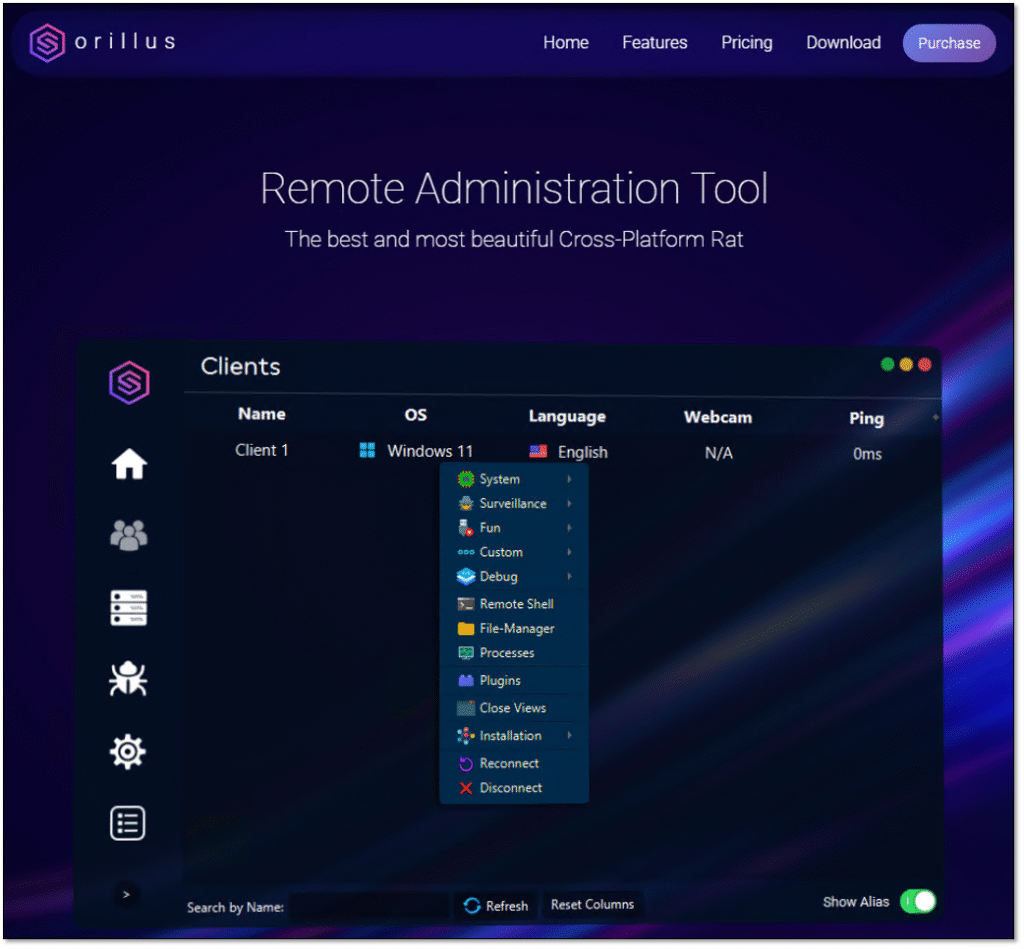Click Close Views in the context menu

(x=512, y=708)
